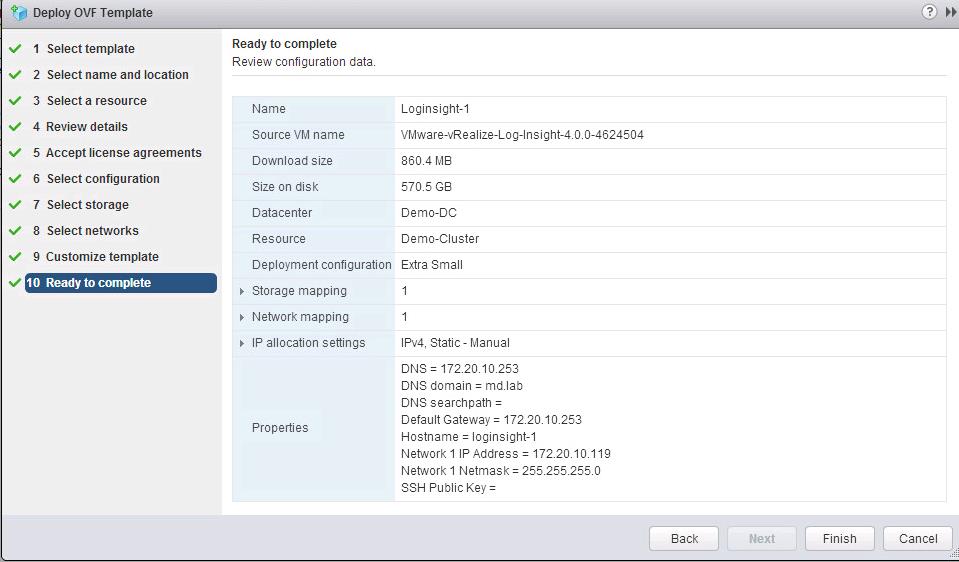Image resolution: width=959 pixels, height=562 pixels.
Task: Open step 5 Accept license agreements
Action: pos(123,153)
